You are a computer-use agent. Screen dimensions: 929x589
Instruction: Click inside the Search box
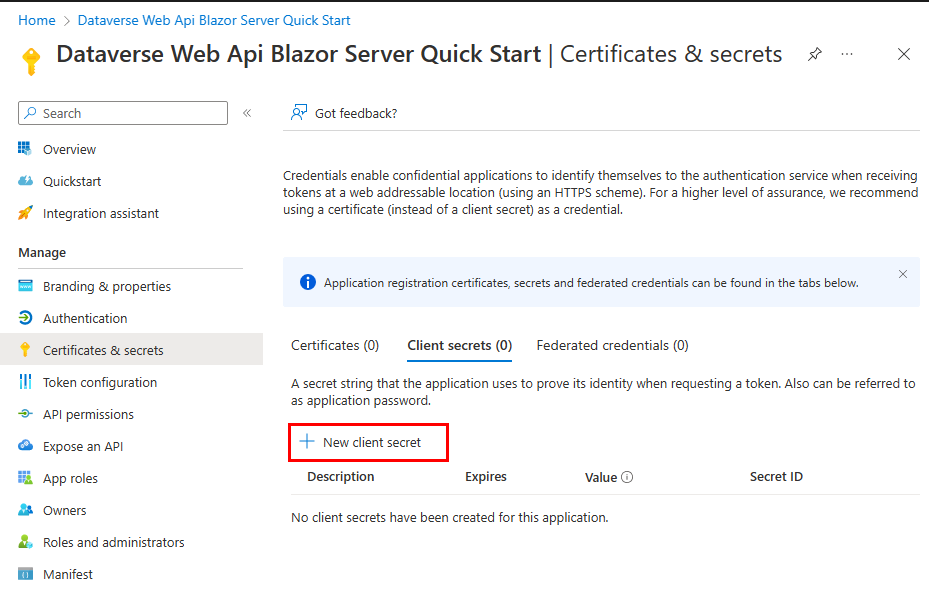120,113
